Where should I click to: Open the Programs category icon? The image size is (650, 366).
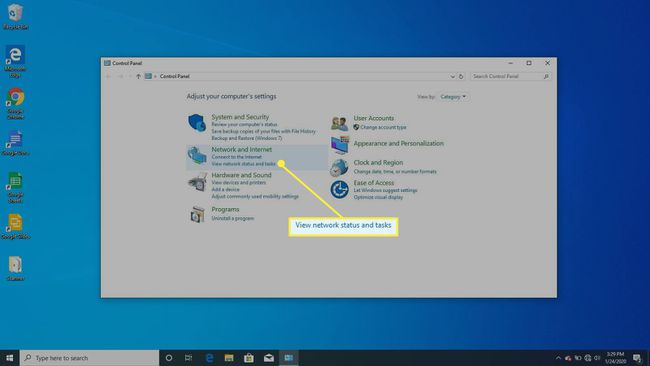197,214
